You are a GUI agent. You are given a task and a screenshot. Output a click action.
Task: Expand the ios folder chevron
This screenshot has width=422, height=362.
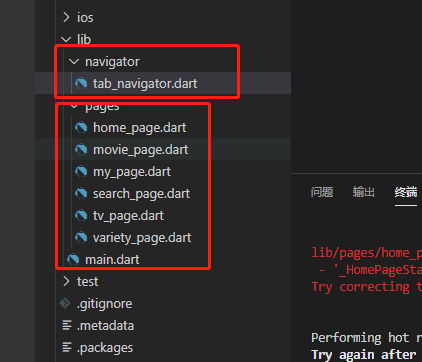[66, 17]
